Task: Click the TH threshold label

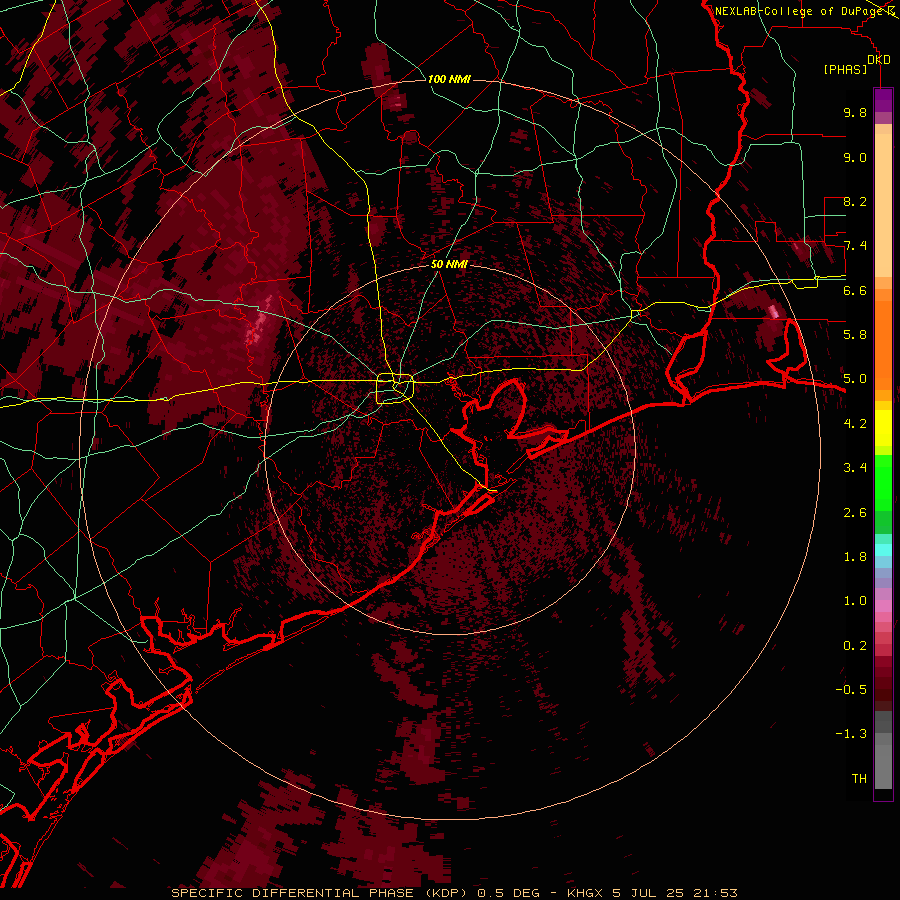Action: click(x=859, y=779)
